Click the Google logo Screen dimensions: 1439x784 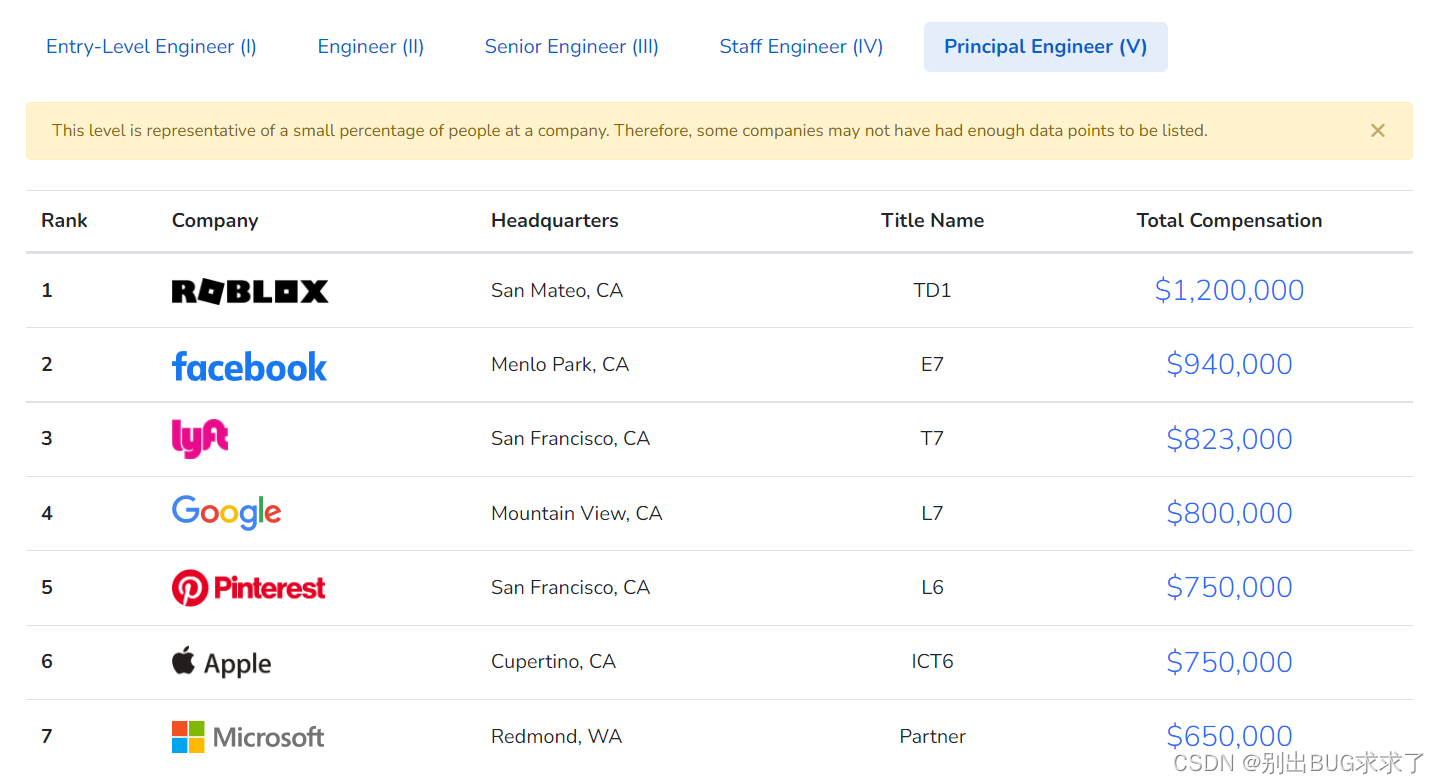(x=227, y=513)
